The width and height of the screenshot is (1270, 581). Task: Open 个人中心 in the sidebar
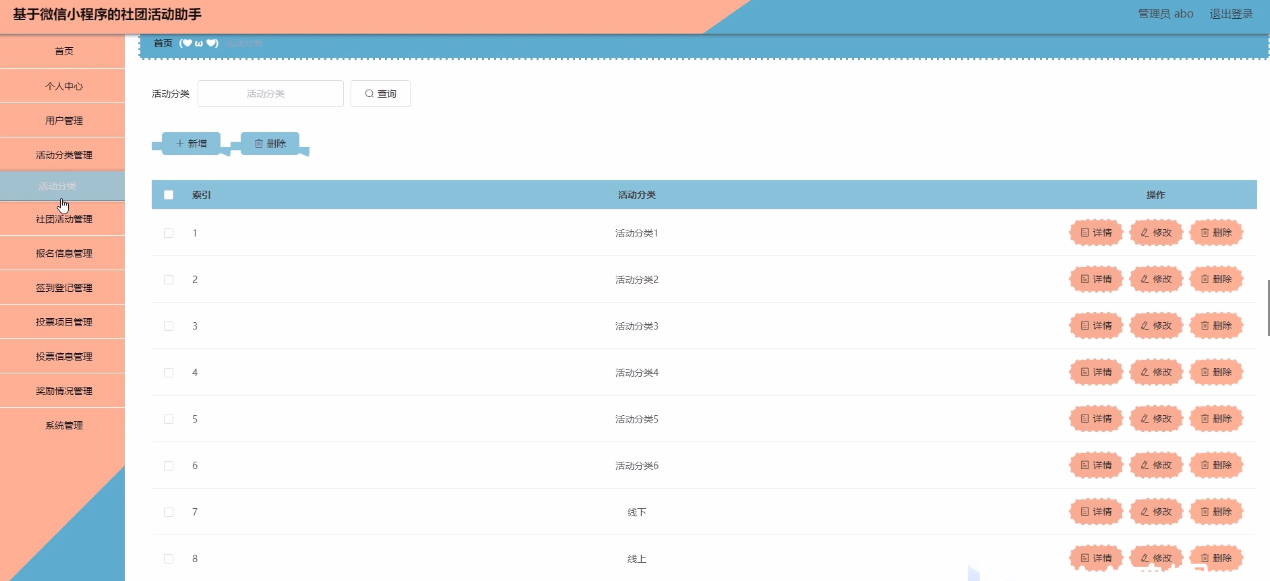coord(63,86)
